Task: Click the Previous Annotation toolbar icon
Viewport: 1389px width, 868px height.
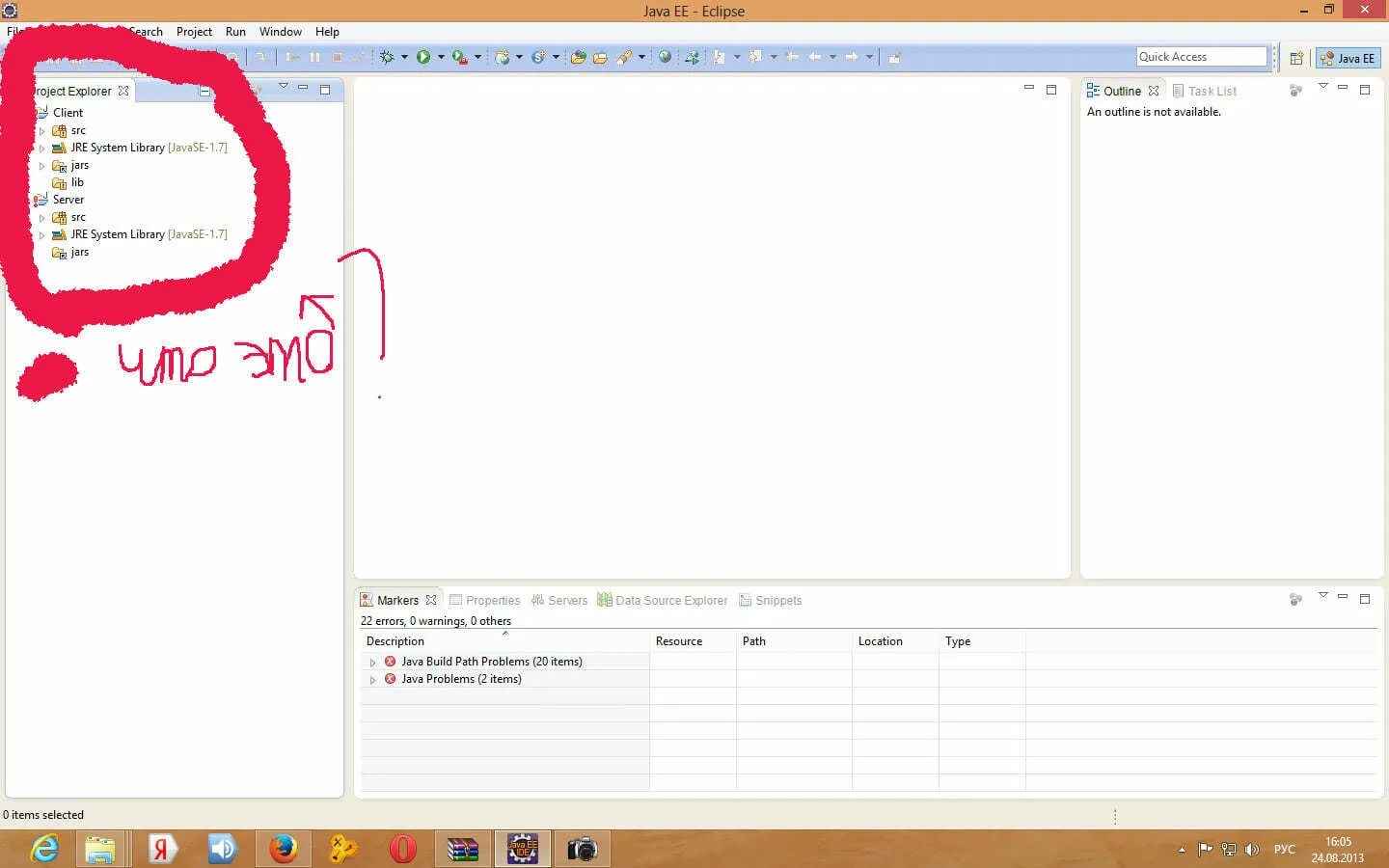Action: 756,57
